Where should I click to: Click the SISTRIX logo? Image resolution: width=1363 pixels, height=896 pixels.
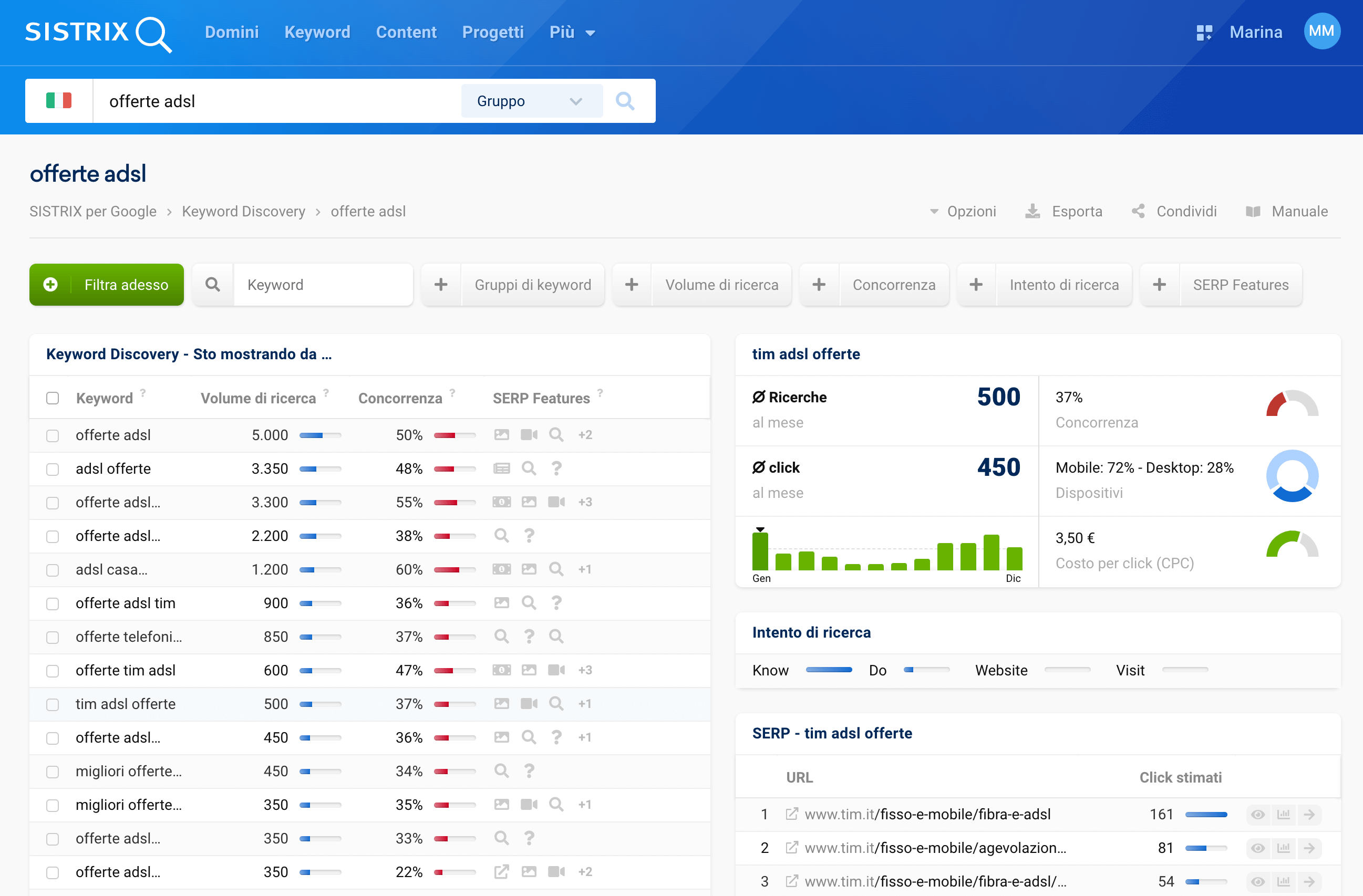(98, 33)
